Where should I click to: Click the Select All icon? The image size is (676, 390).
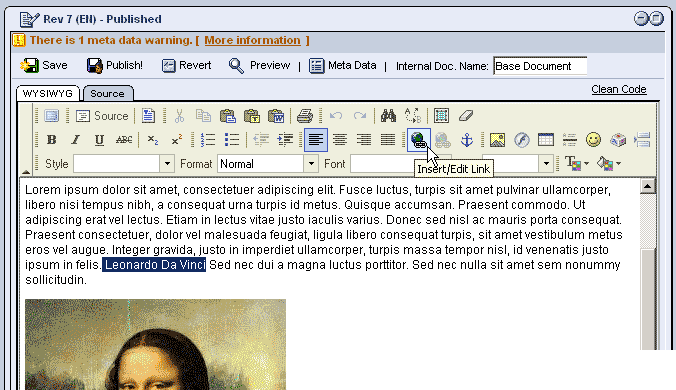click(441, 116)
